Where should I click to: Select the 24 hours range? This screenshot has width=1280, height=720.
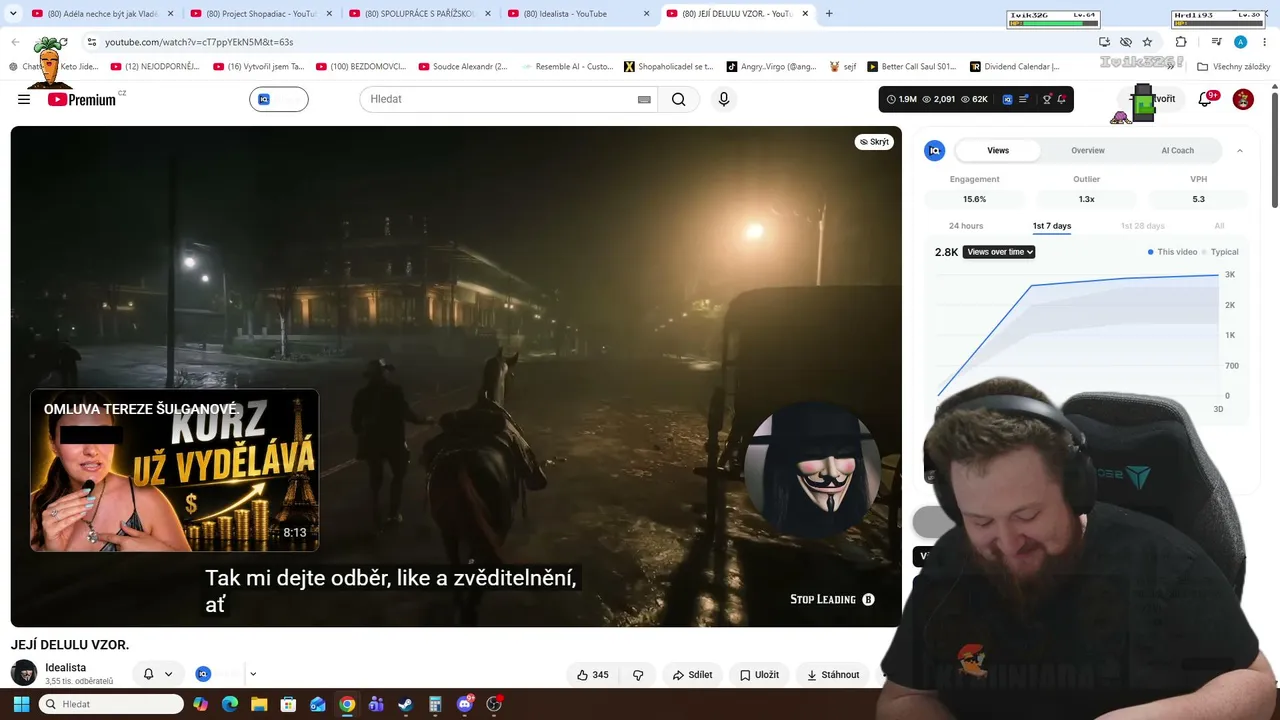(x=966, y=226)
